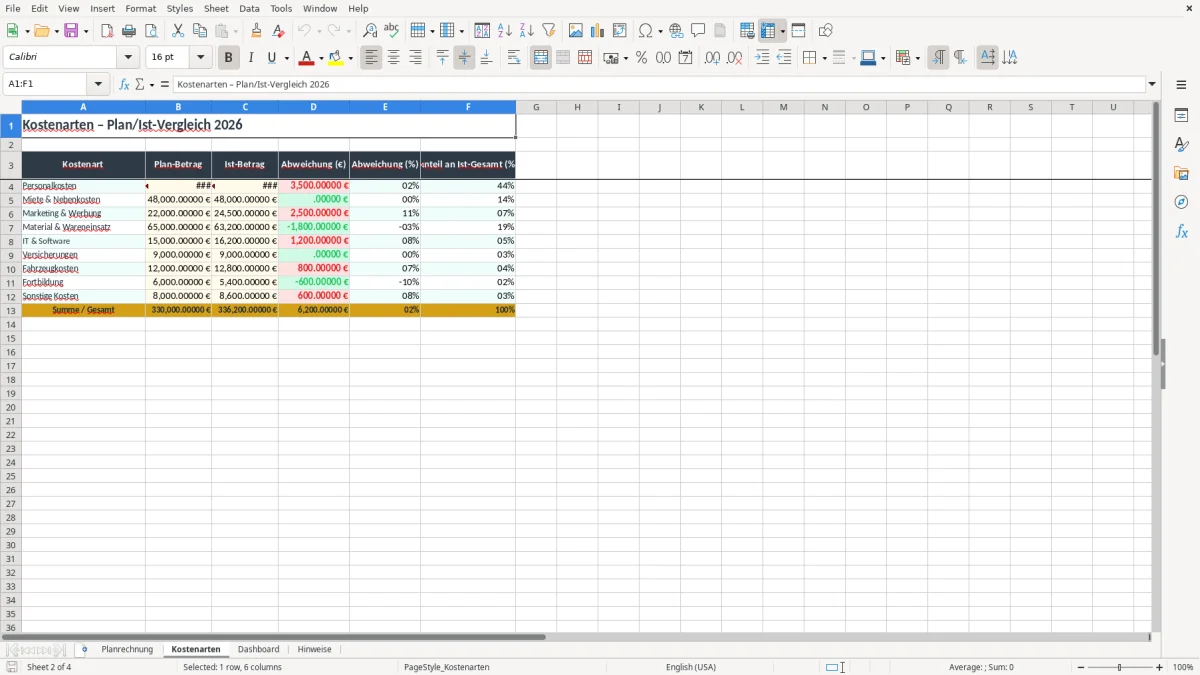Run the Spelling check
The width and height of the screenshot is (1200, 675).
point(392,31)
